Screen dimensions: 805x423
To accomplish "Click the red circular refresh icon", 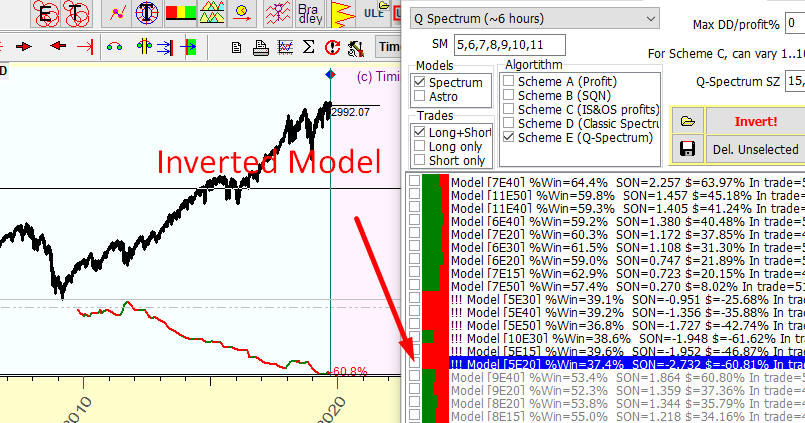I will click(x=330, y=46).
